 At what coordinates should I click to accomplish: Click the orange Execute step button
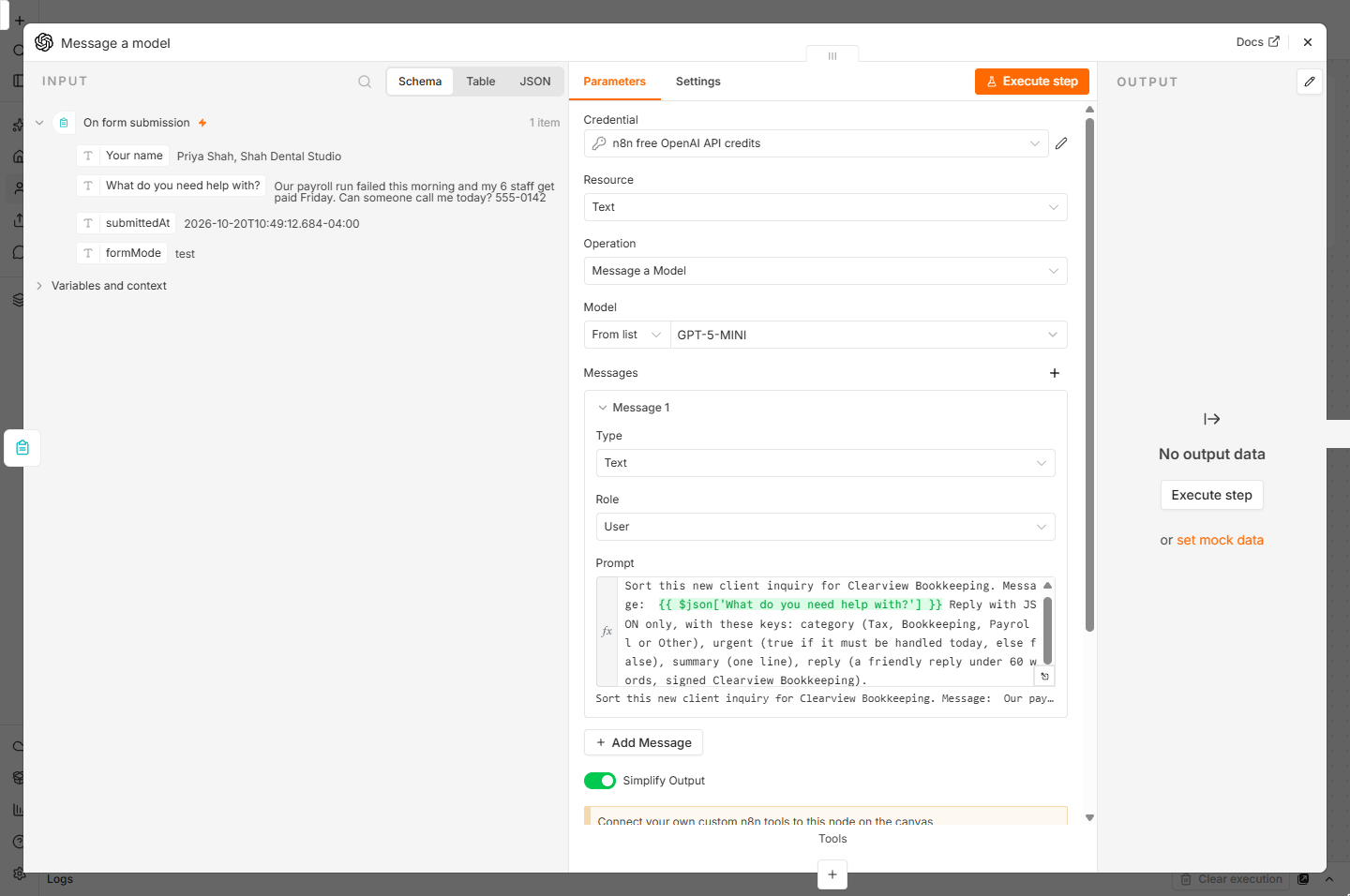tap(1031, 82)
